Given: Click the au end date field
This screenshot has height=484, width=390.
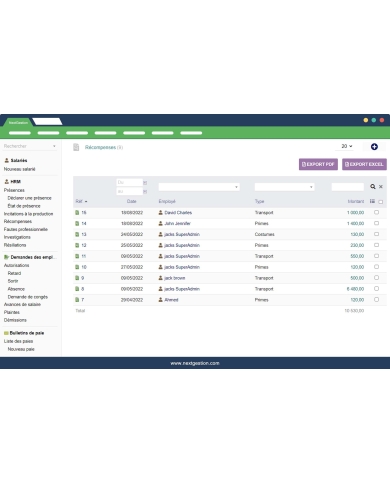Looking at the screenshot, I should pos(129,191).
